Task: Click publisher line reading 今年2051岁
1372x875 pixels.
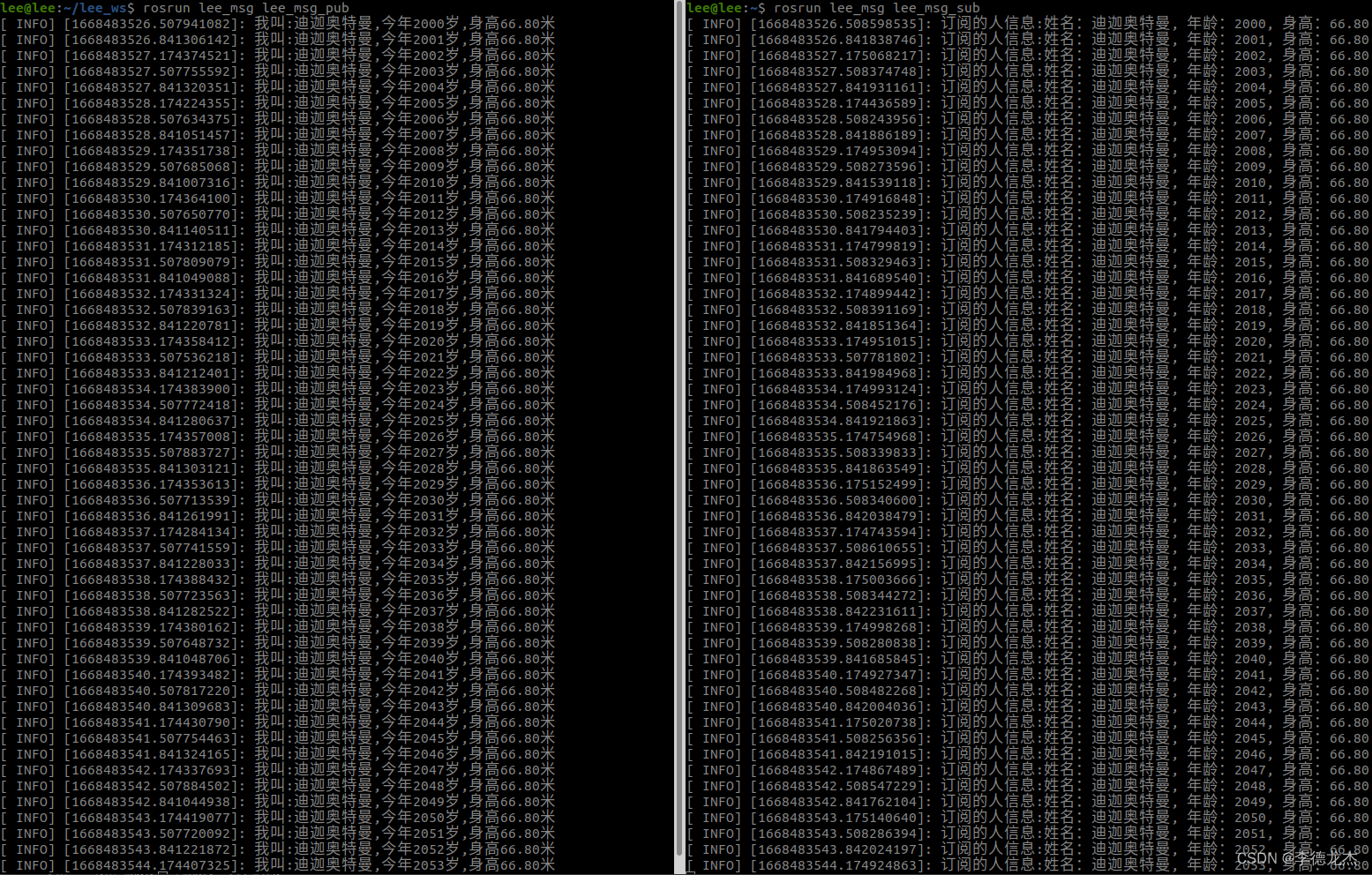Action: [278, 834]
